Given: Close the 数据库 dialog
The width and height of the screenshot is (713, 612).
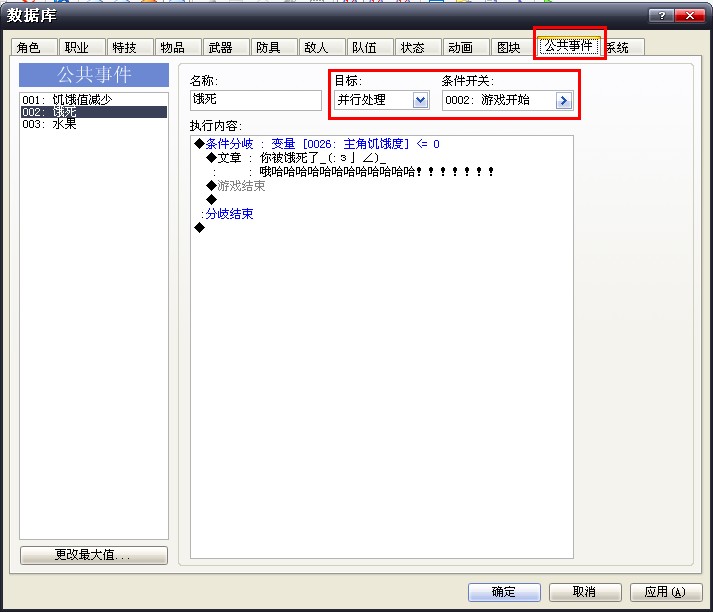Looking at the screenshot, I should tap(690, 16).
